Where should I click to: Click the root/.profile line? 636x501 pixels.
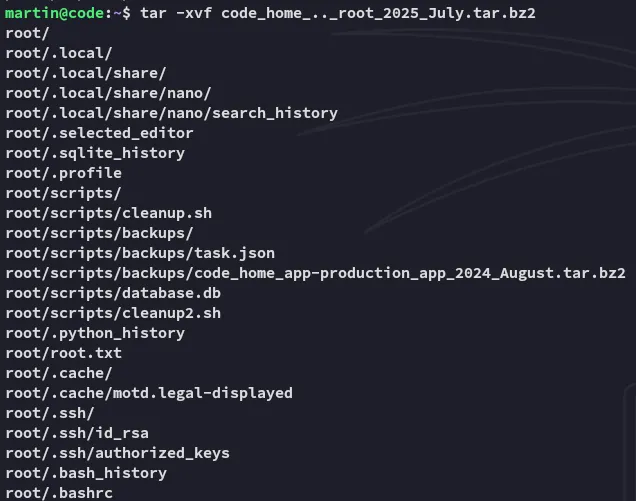tap(63, 173)
